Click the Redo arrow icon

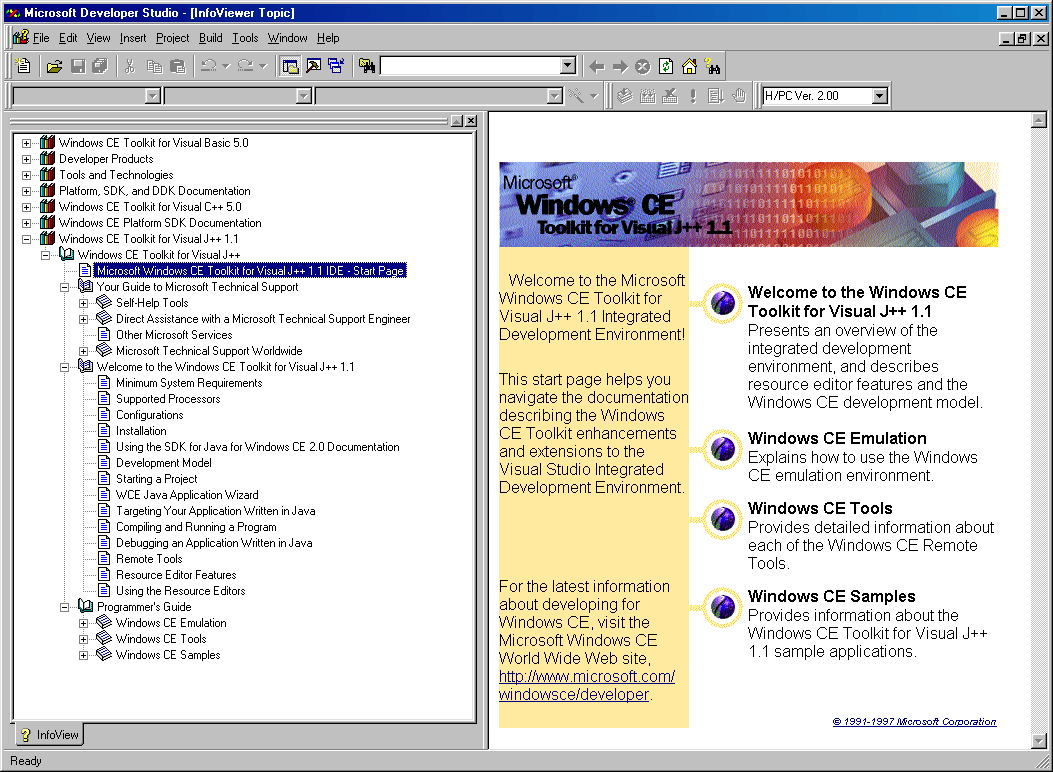tap(246, 66)
